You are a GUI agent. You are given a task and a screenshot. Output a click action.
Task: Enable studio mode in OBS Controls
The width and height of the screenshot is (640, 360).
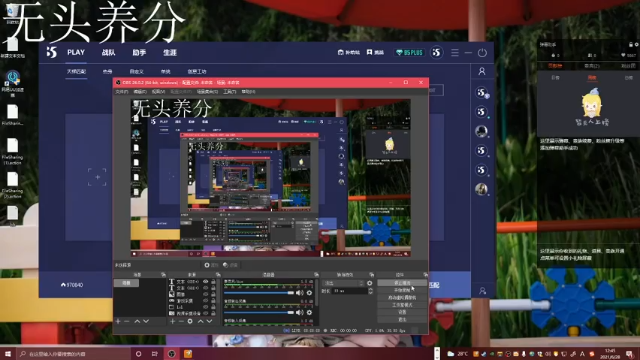point(402,305)
